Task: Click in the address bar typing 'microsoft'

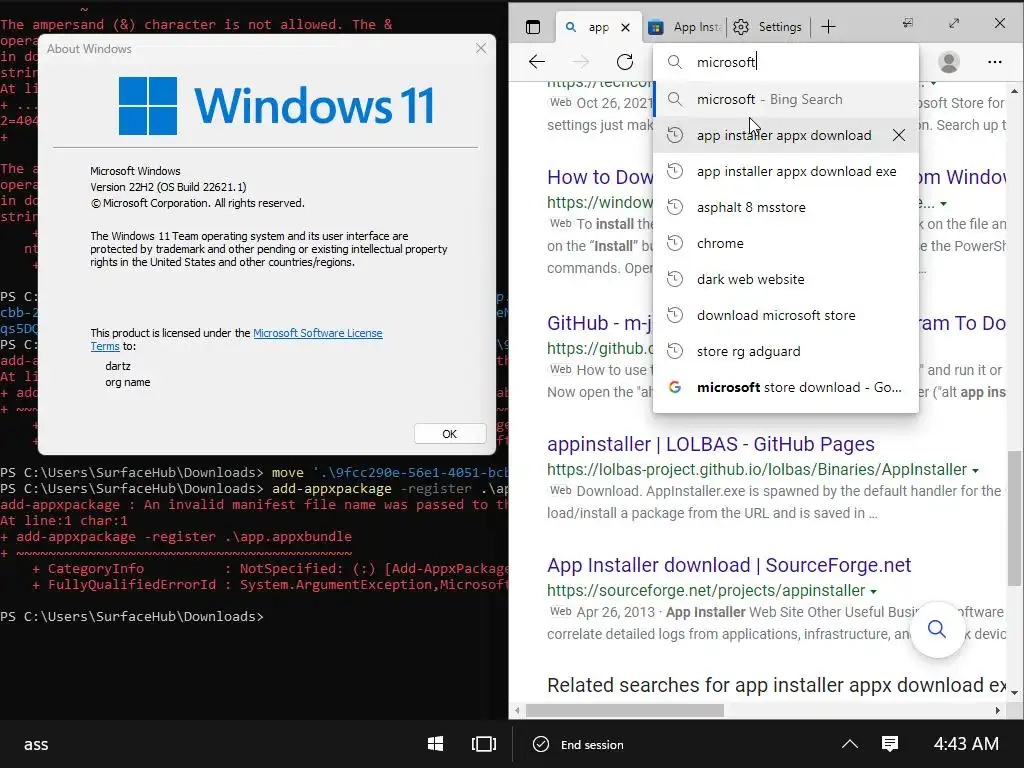Action: [786, 62]
